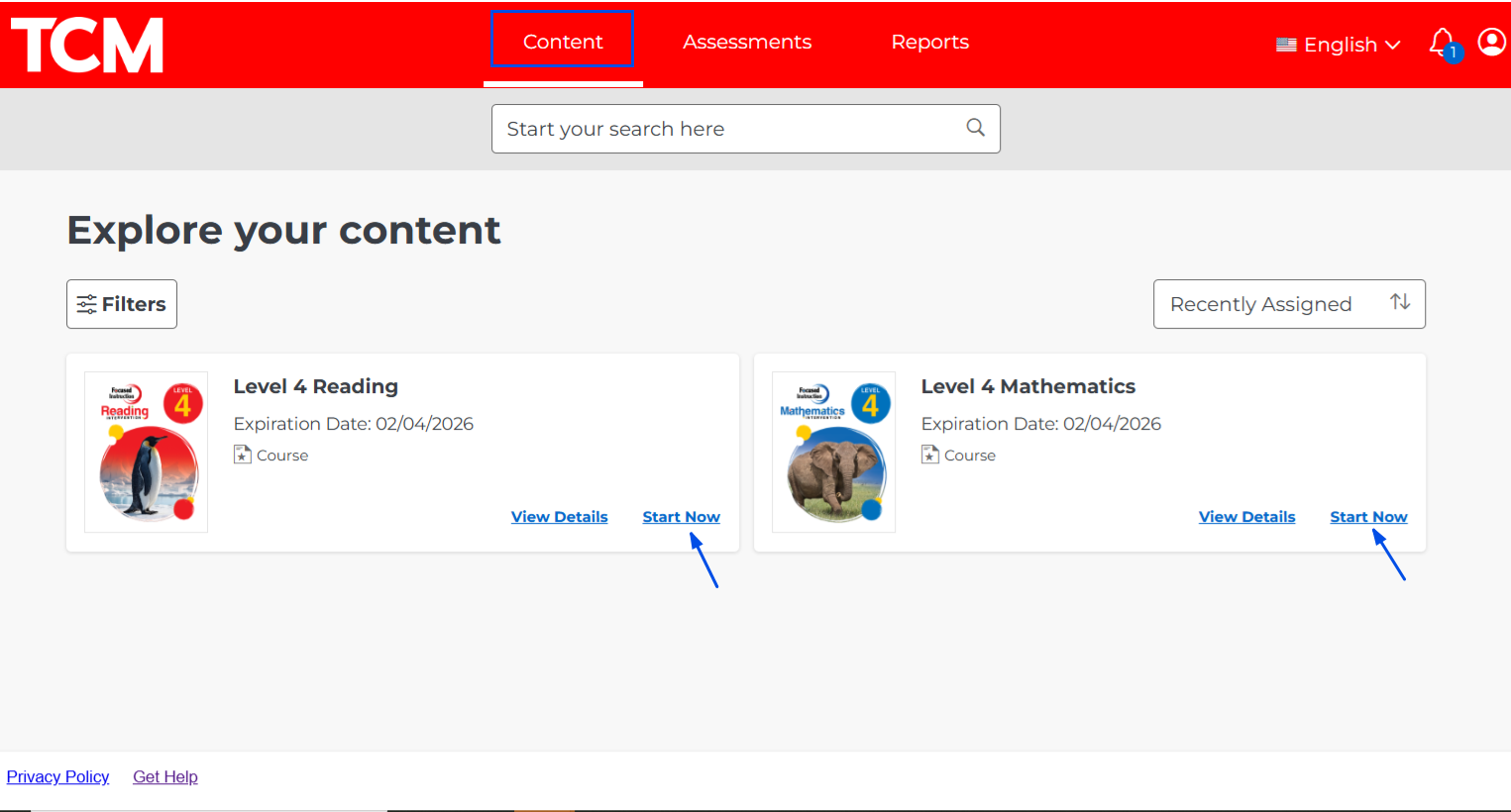Click the TCM logo
1511x812 pixels.
pyautogui.click(x=87, y=46)
